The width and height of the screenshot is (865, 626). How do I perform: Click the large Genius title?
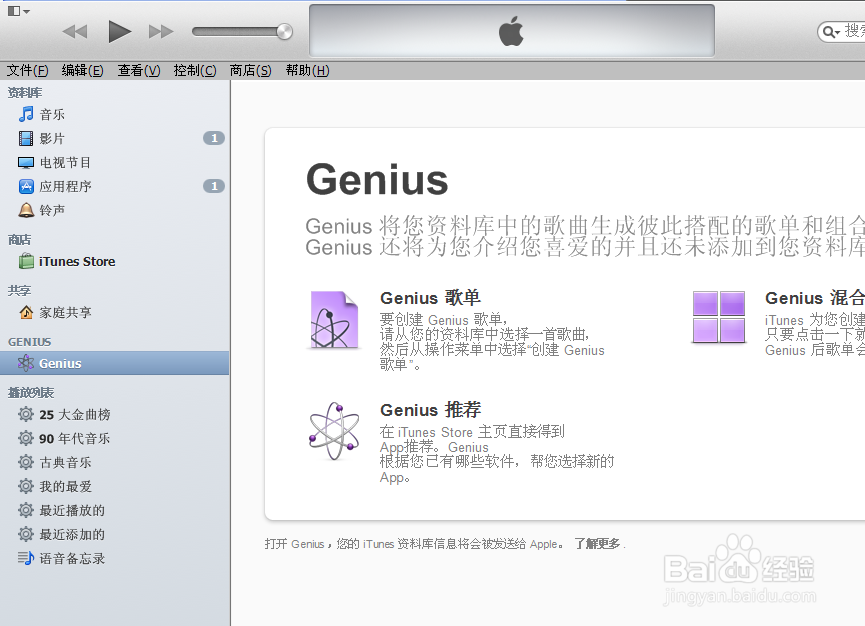(x=377, y=181)
